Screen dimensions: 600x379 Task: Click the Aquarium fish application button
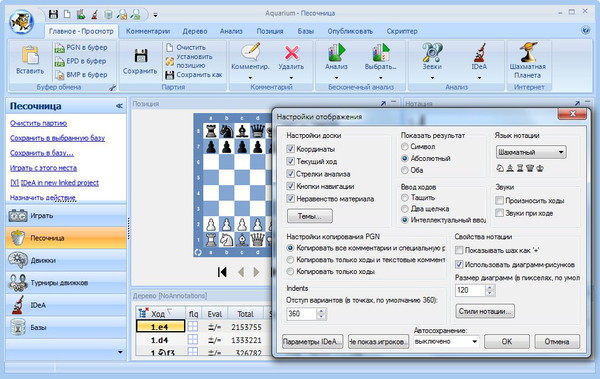coord(21,22)
